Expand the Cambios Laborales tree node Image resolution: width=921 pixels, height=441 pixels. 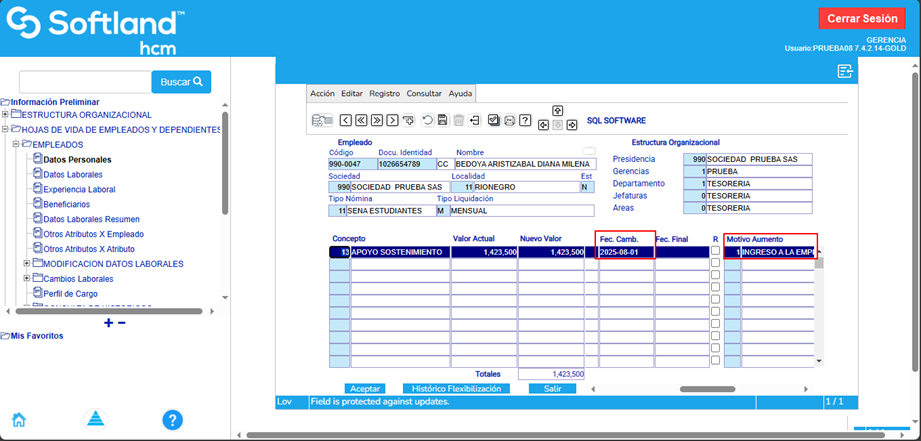[x=26, y=279]
